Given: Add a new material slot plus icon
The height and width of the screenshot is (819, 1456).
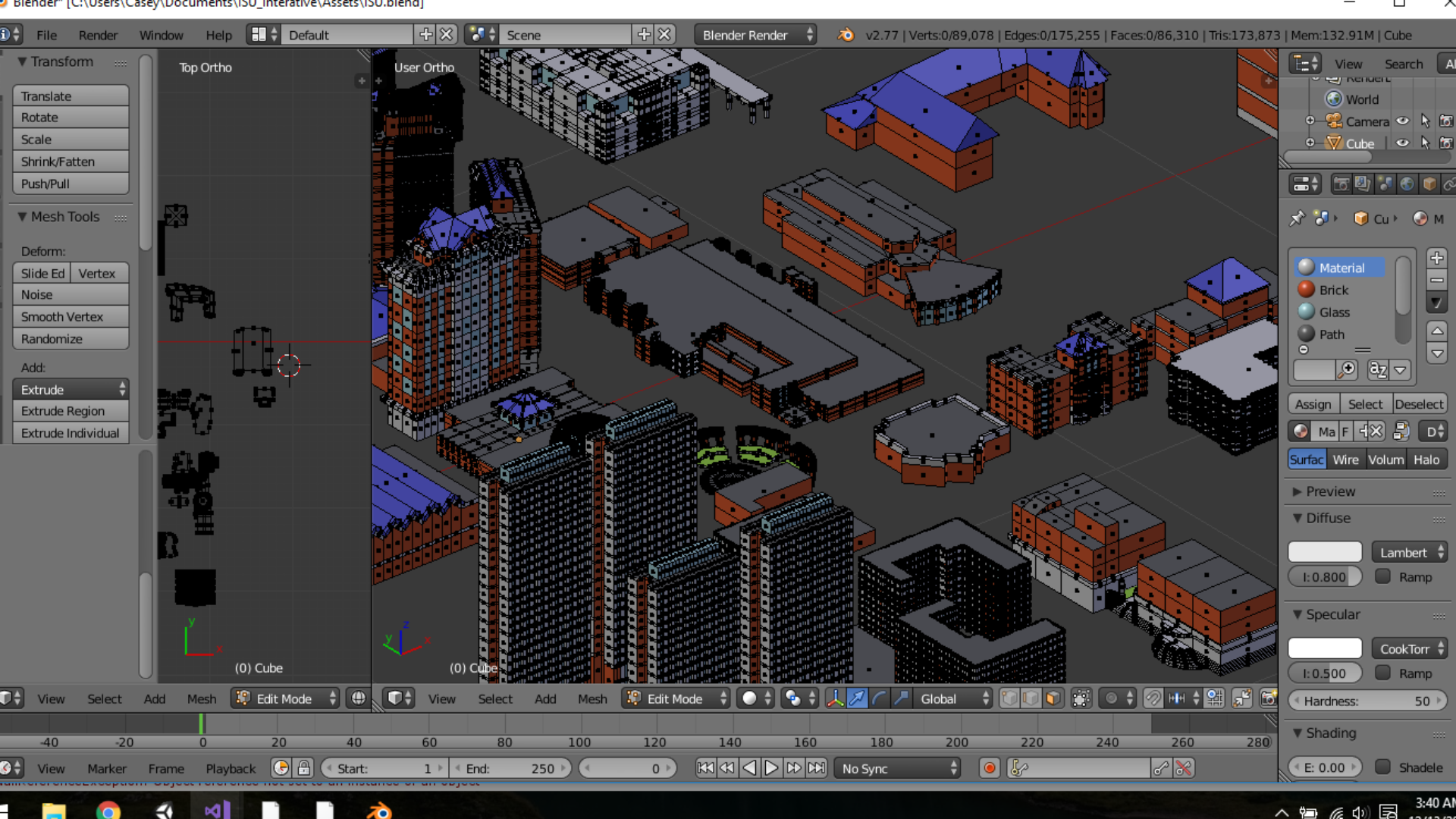Looking at the screenshot, I should tap(1436, 258).
